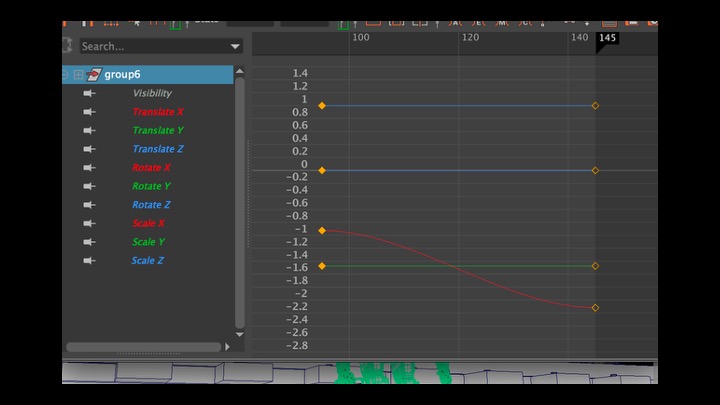Screen dimensions: 720x405
Task: Click the outliner vertical scrollbar thumb
Action: click(x=239, y=203)
